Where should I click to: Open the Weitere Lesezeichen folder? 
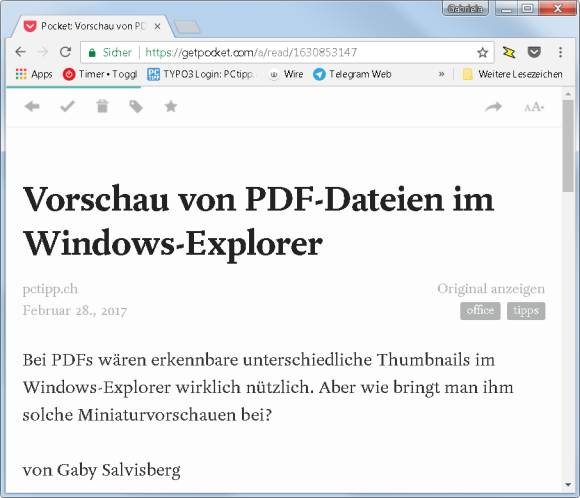coord(513,74)
